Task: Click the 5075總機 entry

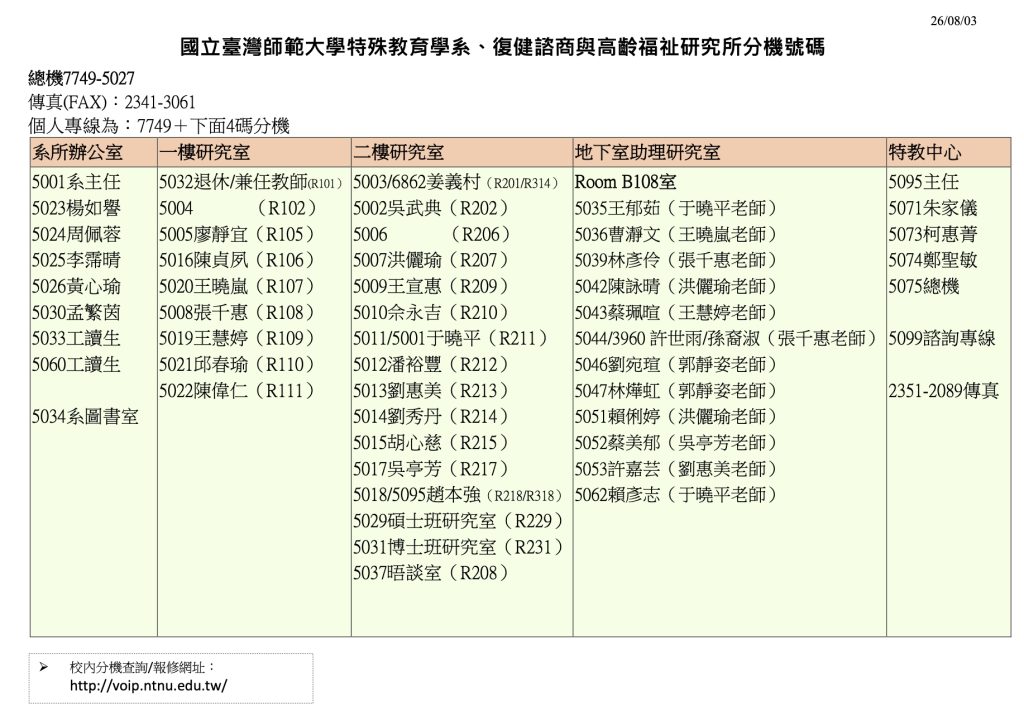Action: [923, 287]
